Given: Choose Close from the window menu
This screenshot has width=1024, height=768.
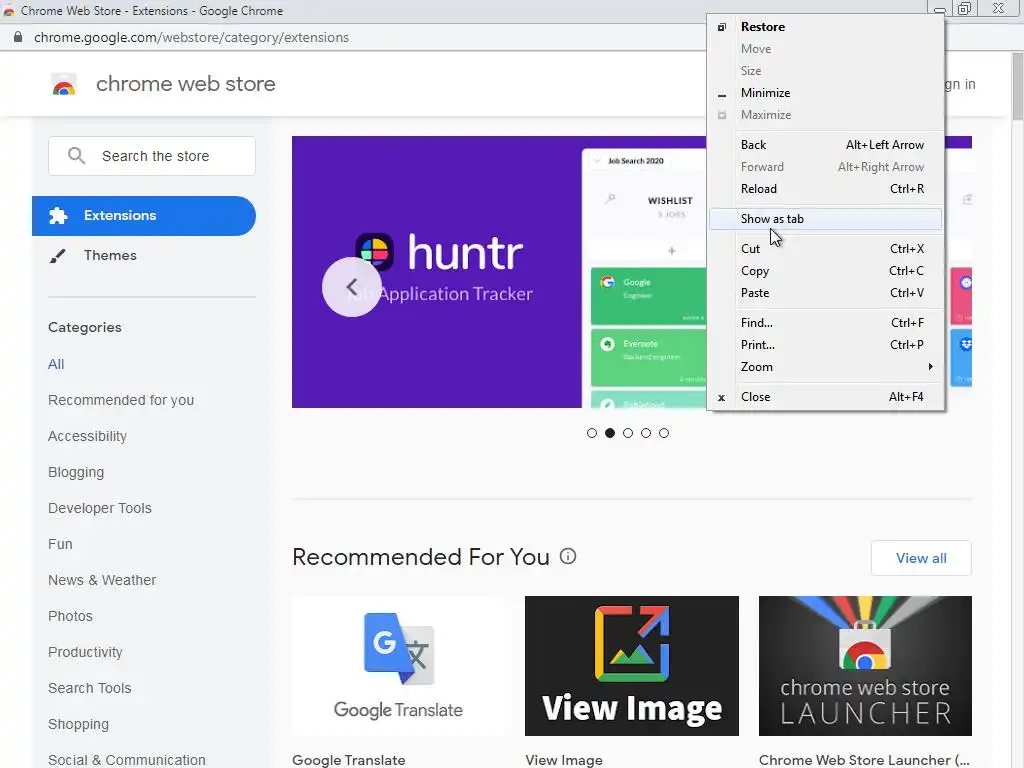Looking at the screenshot, I should coord(825,397).
